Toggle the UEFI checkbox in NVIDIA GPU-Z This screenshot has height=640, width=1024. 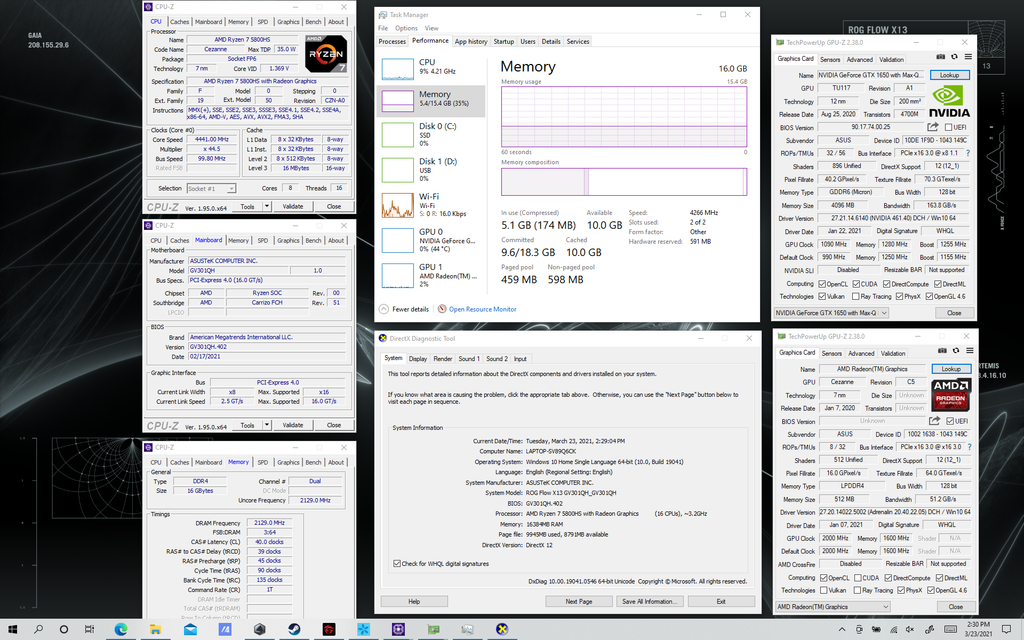(x=948, y=127)
